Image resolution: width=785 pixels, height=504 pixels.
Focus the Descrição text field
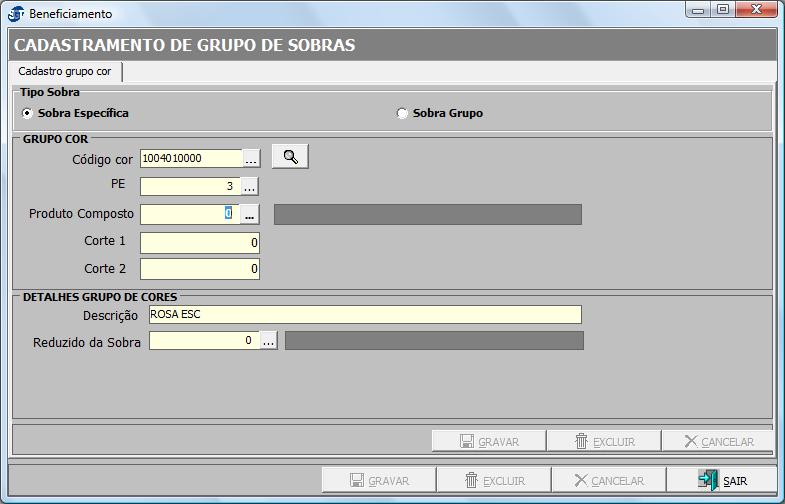(x=364, y=315)
